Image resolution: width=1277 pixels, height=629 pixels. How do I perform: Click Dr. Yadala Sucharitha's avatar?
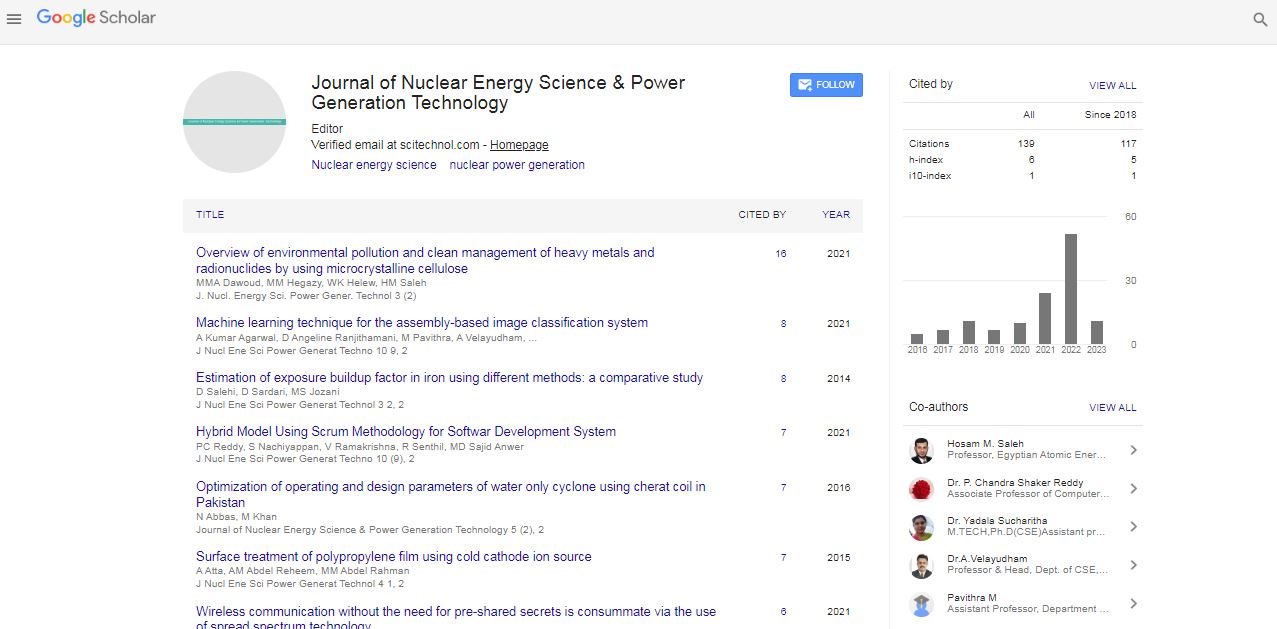click(921, 527)
